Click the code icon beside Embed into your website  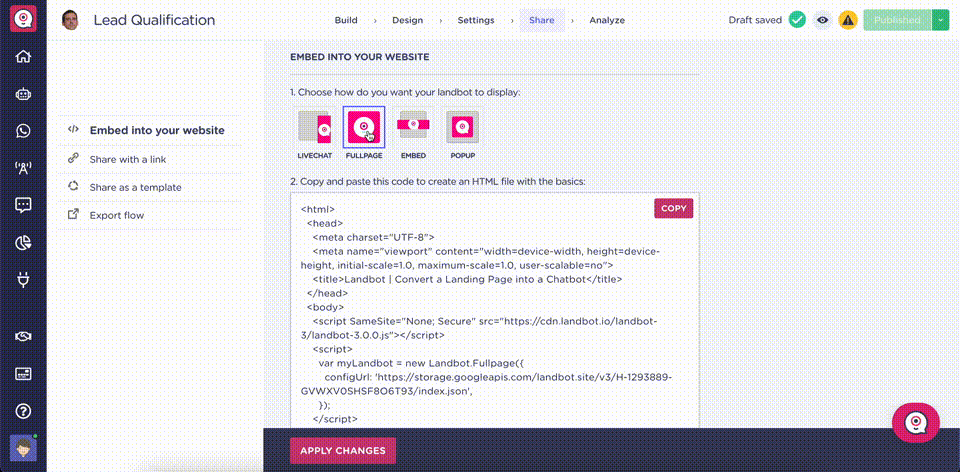73,130
